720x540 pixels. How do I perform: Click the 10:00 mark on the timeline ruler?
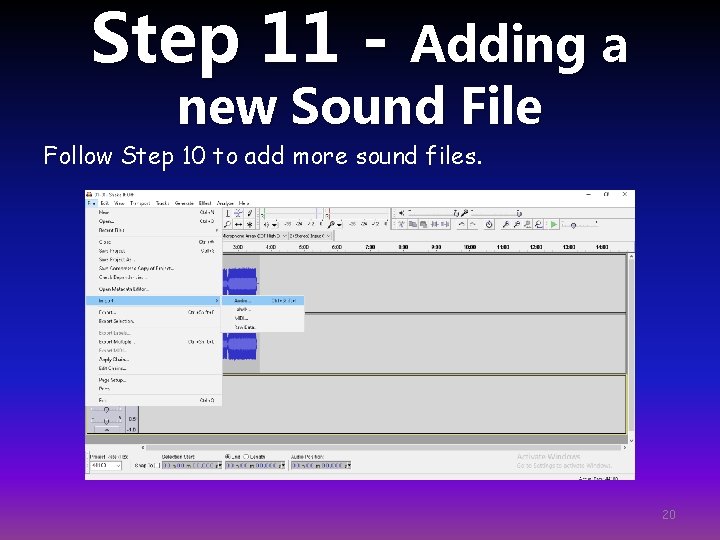click(x=470, y=248)
